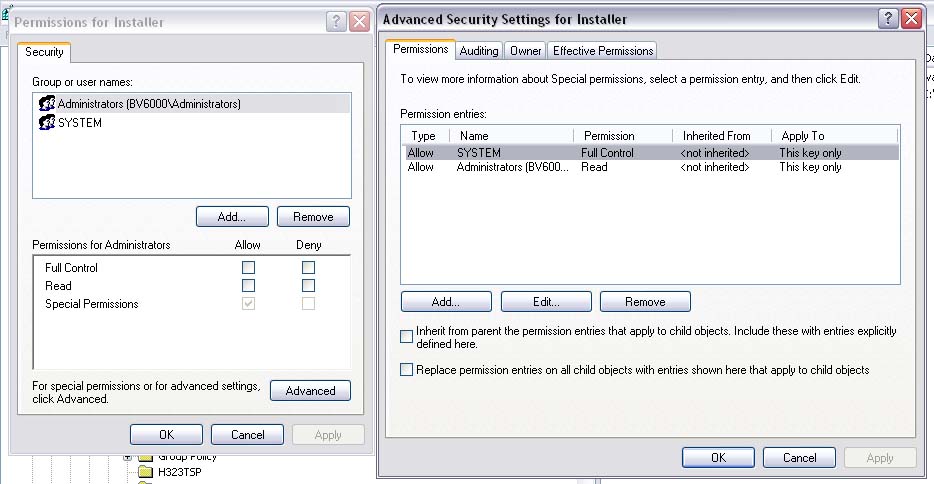Check Allow box for Full Control
Viewport: 934px width, 484px height.
[x=248, y=267]
